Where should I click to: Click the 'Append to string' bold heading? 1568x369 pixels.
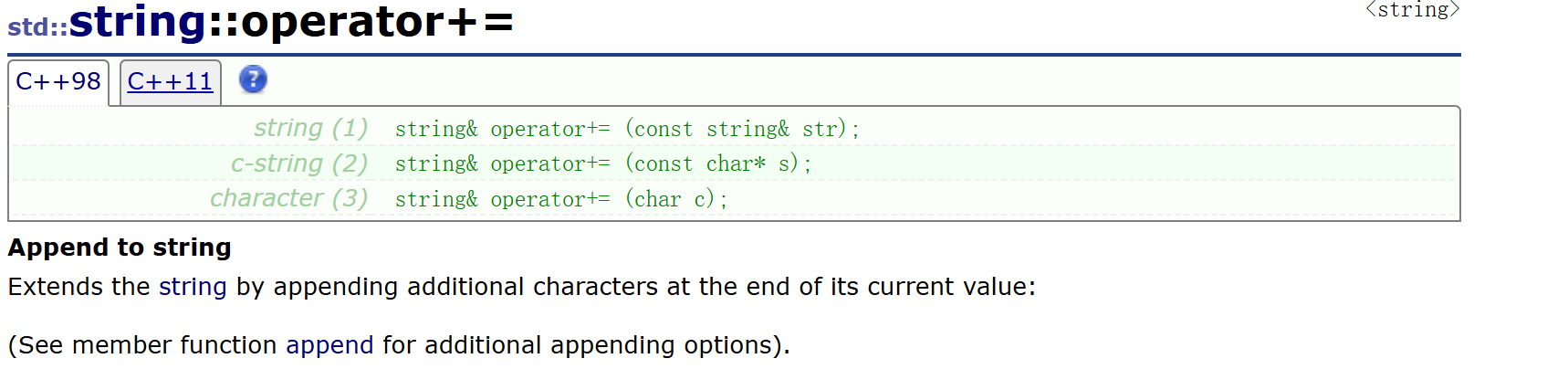pos(120,248)
